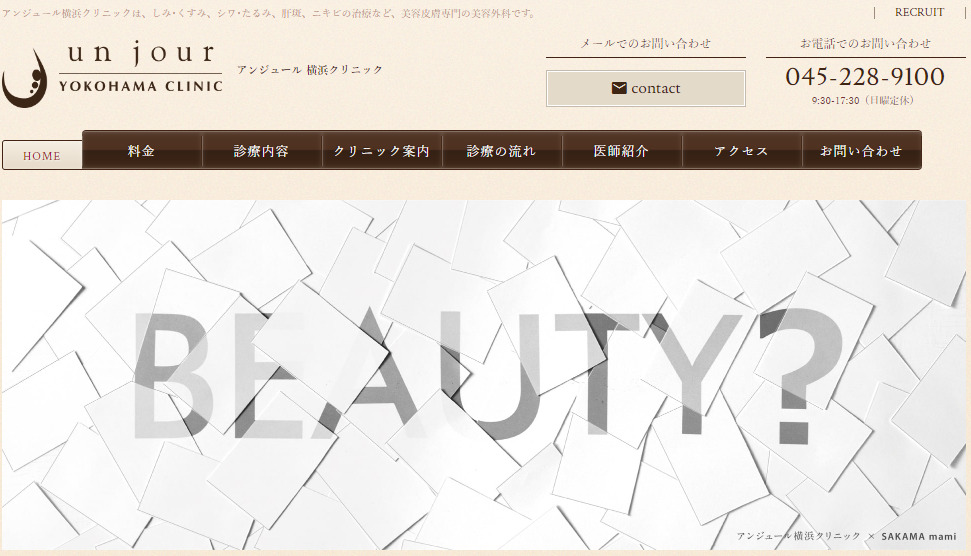This screenshot has height=556, width=971.
Task: Go to the HOME tab
Action: pos(42,155)
